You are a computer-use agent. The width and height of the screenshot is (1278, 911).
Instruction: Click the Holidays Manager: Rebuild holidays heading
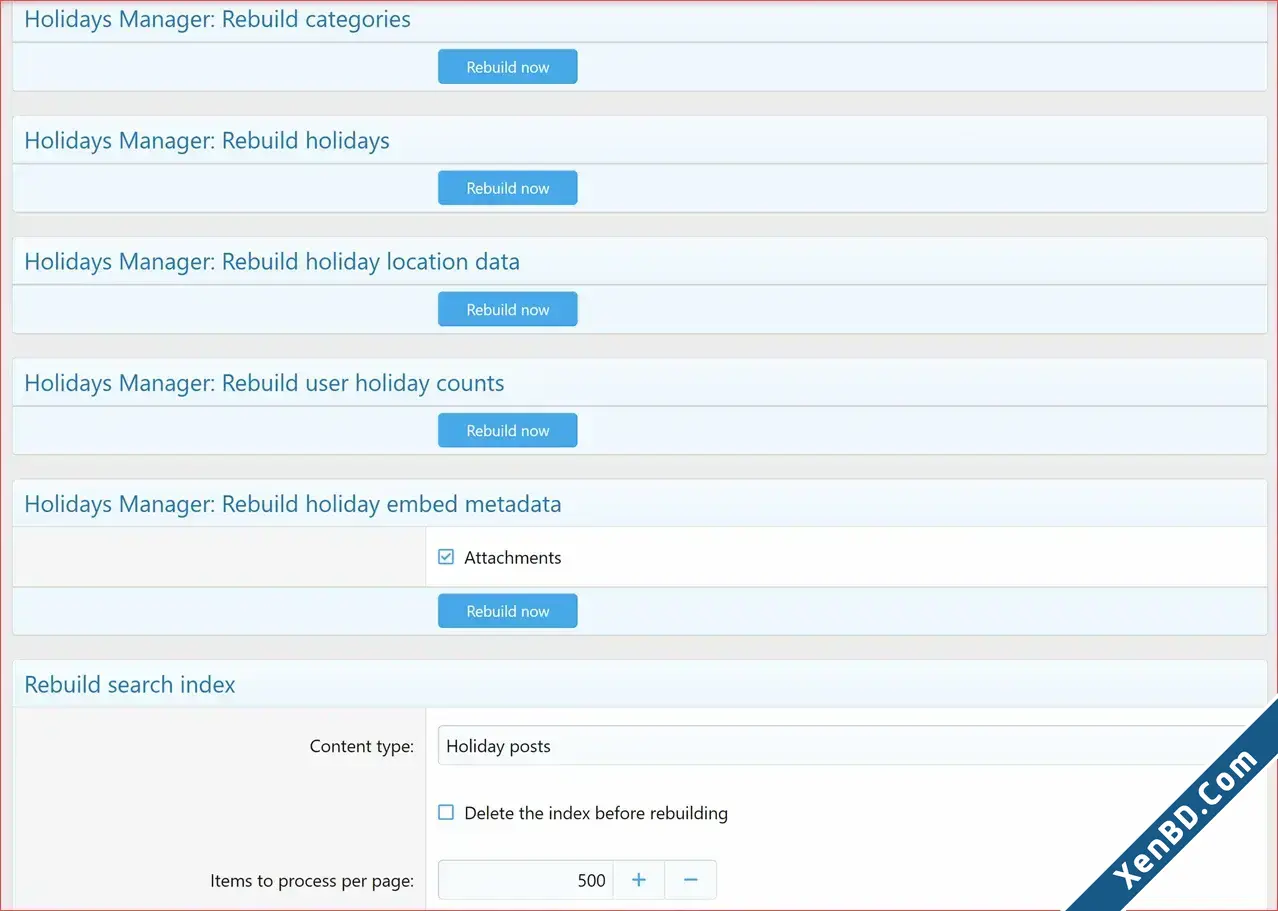pyautogui.click(x=207, y=141)
